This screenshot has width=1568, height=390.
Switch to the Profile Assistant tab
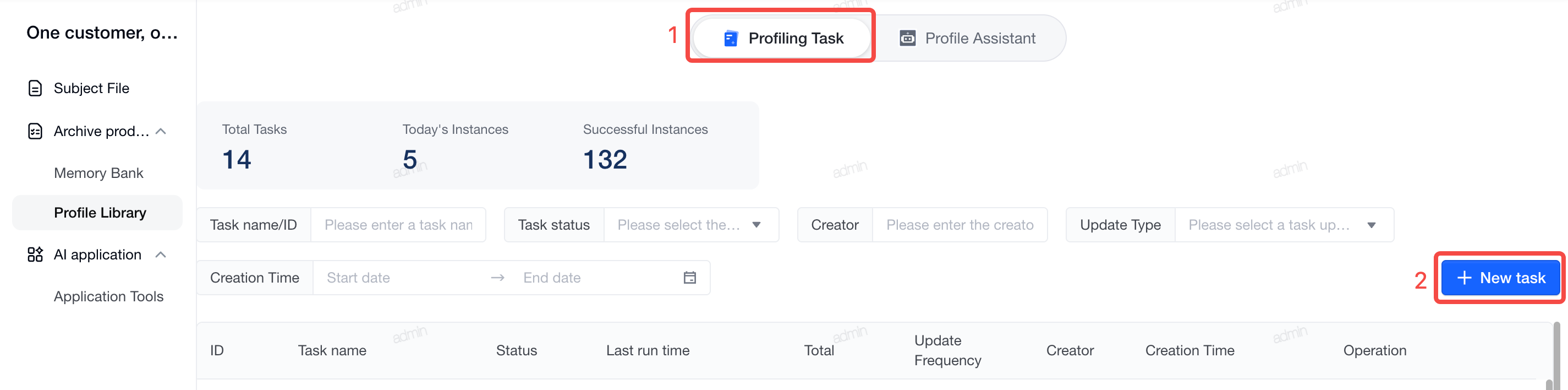[968, 39]
